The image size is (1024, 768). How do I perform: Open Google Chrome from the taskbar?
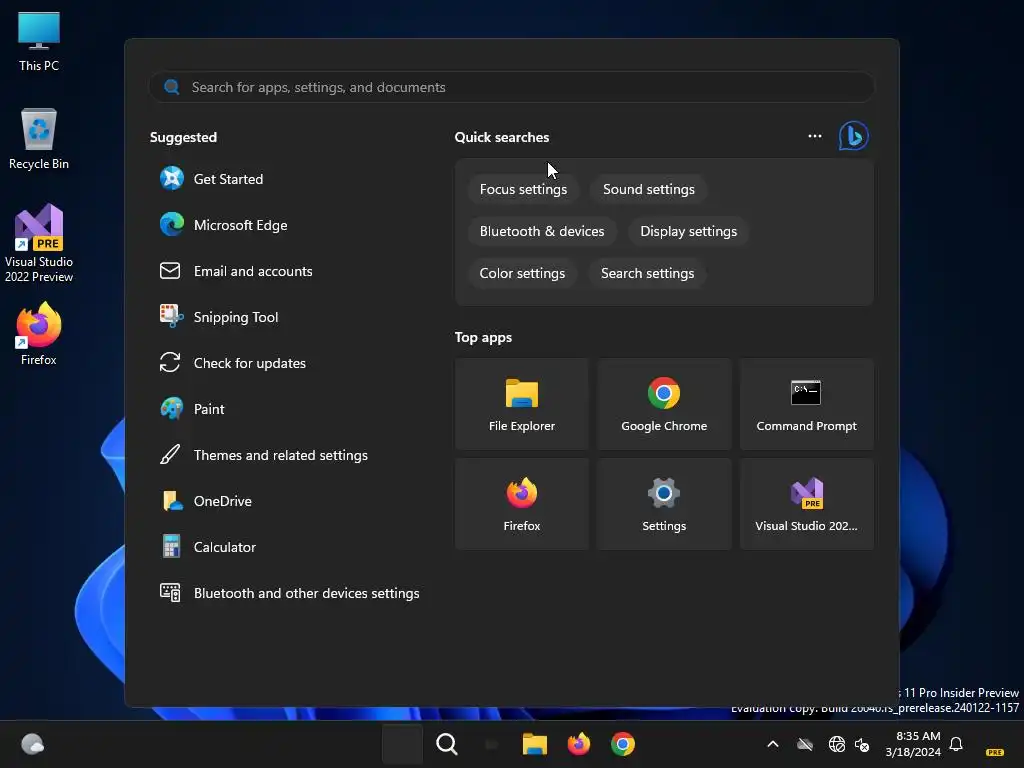coord(623,744)
